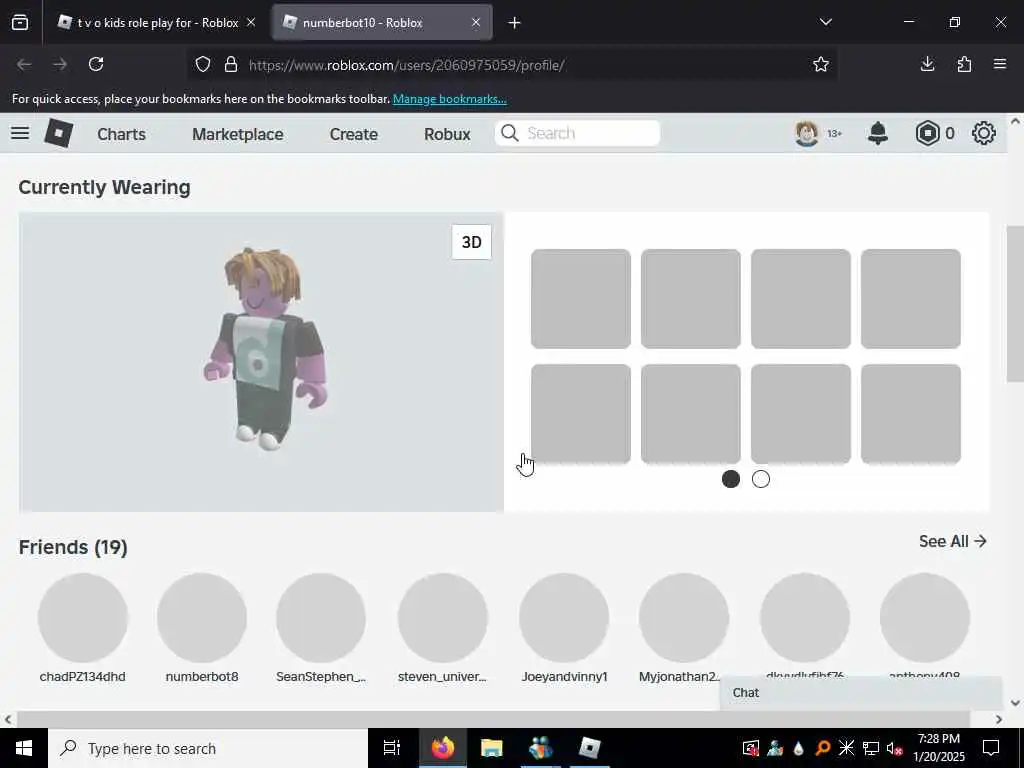1024x768 pixels.
Task: Click the Roblox search field
Action: tap(577, 133)
